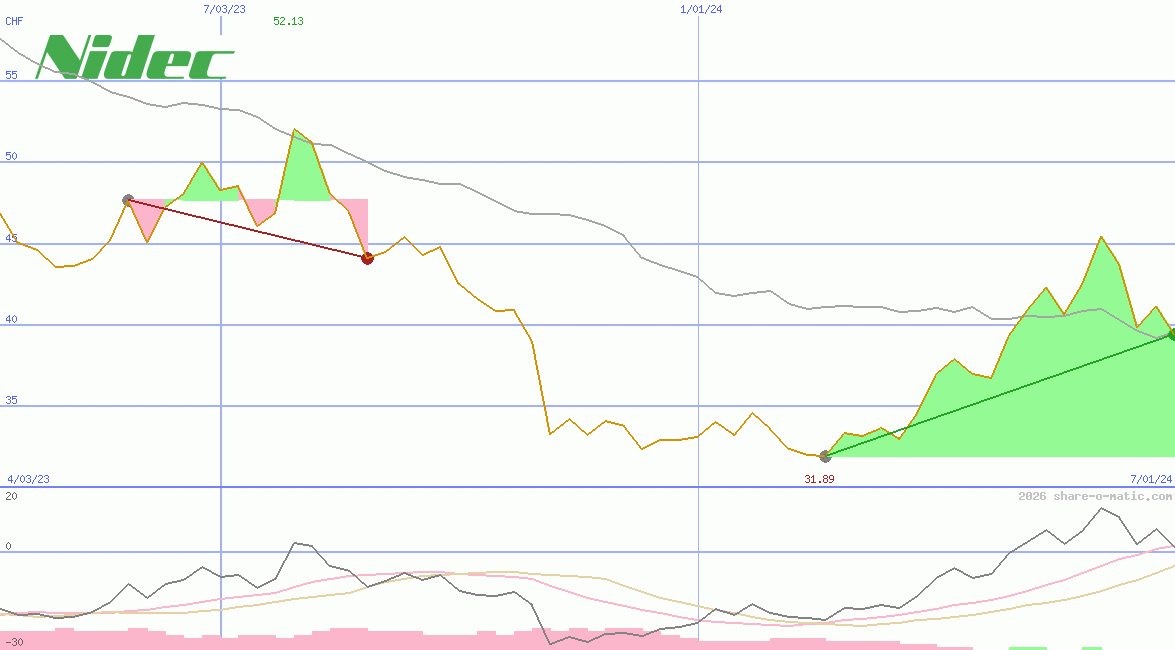The width and height of the screenshot is (1175, 650).
Task: Open the CHF currency selector
Action: tap(15, 21)
